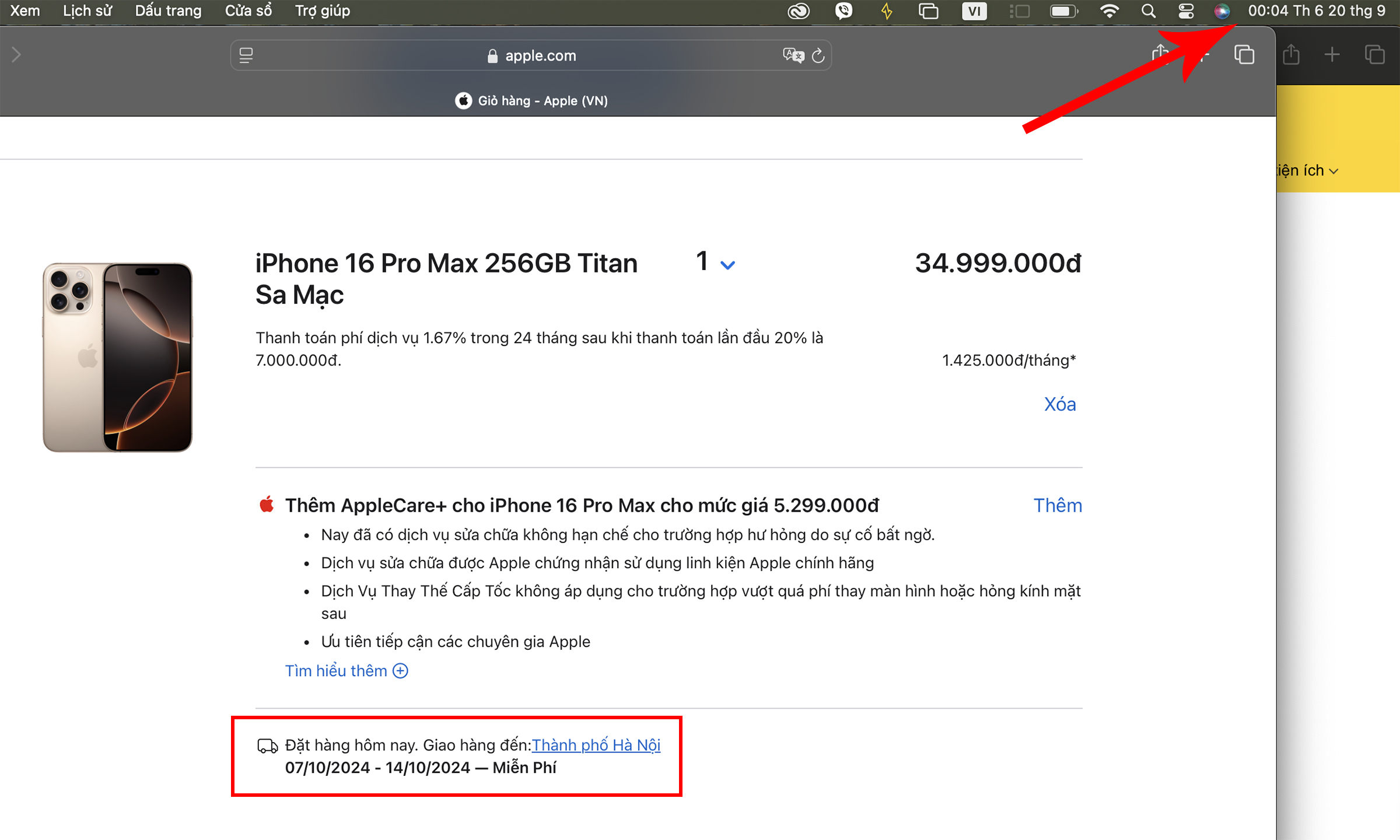This screenshot has height=840, width=1400.
Task: Open the VI input source menu
Action: click(x=974, y=11)
